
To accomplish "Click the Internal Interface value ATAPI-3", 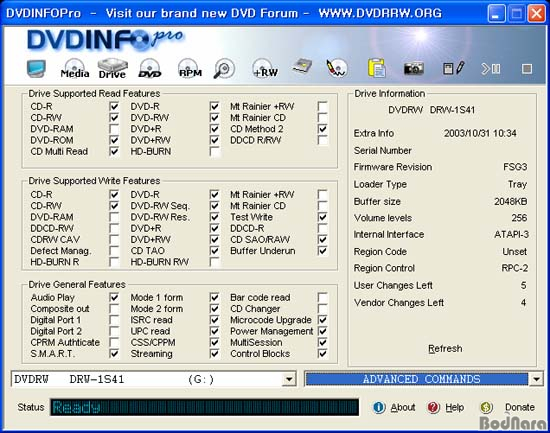I will (x=511, y=234).
